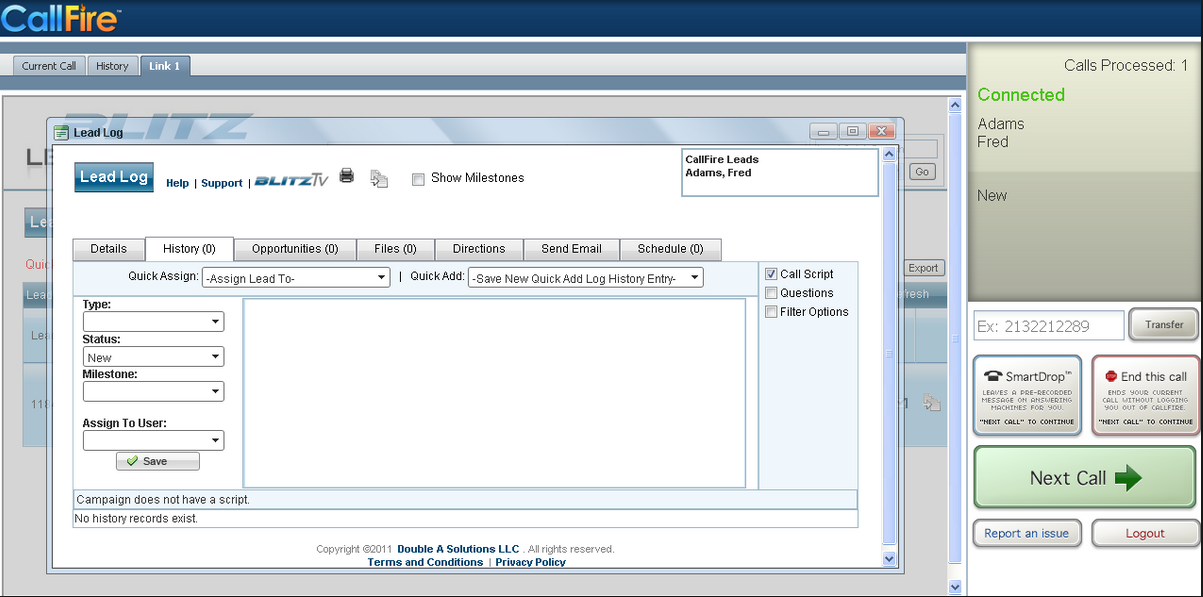The width and height of the screenshot is (1203, 597).
Task: Click the printer icon in Lead Log
Action: [347, 176]
